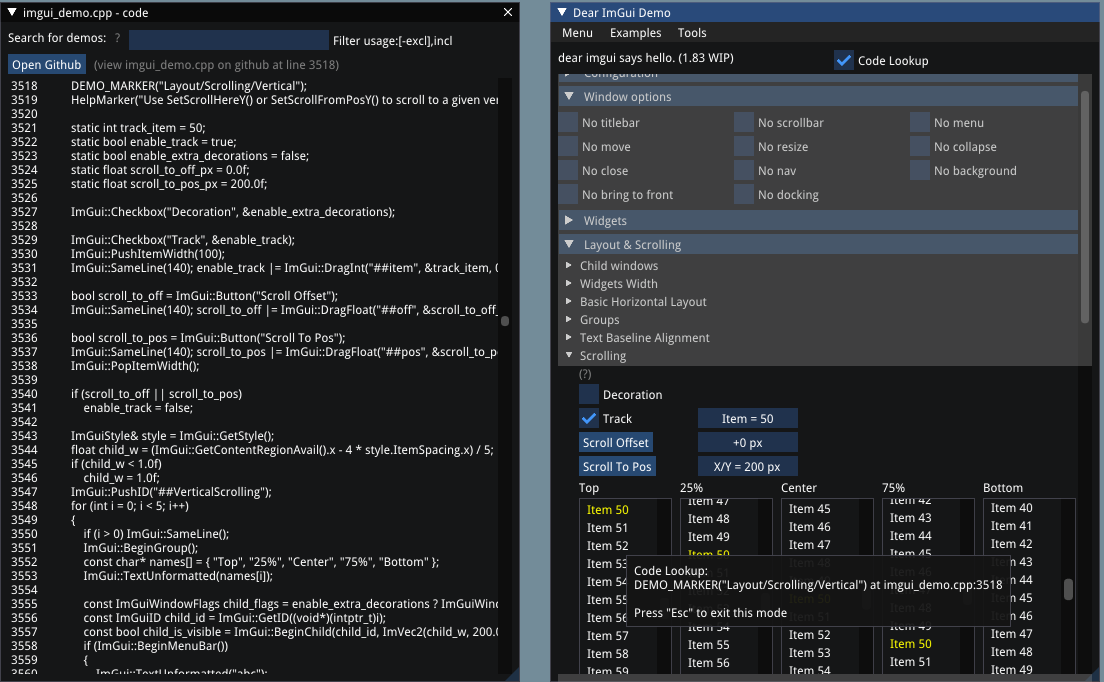Collapse the Window options header
Image resolution: width=1104 pixels, height=682 pixels.
(818, 96)
